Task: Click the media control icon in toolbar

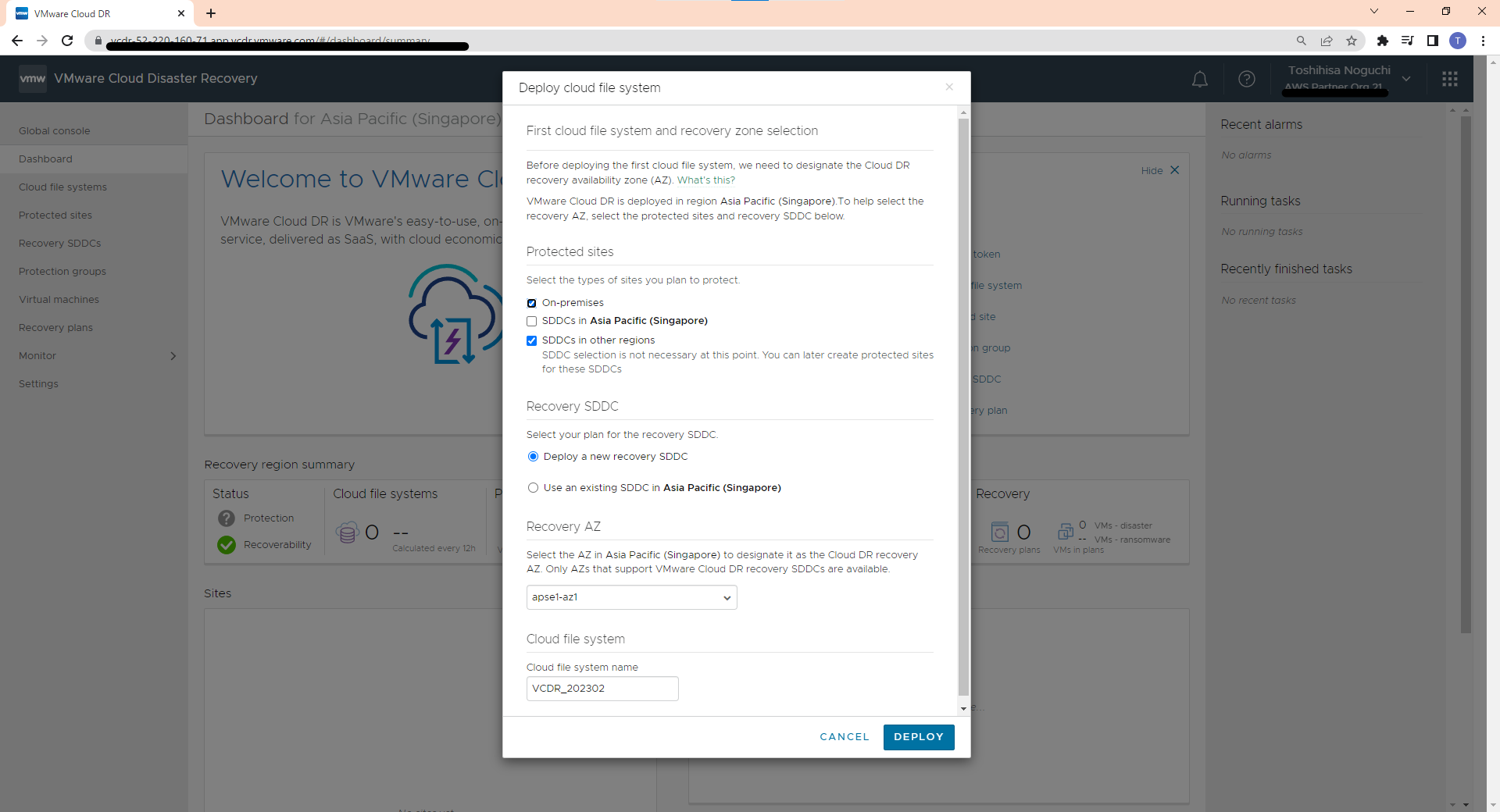Action: pyautogui.click(x=1408, y=41)
